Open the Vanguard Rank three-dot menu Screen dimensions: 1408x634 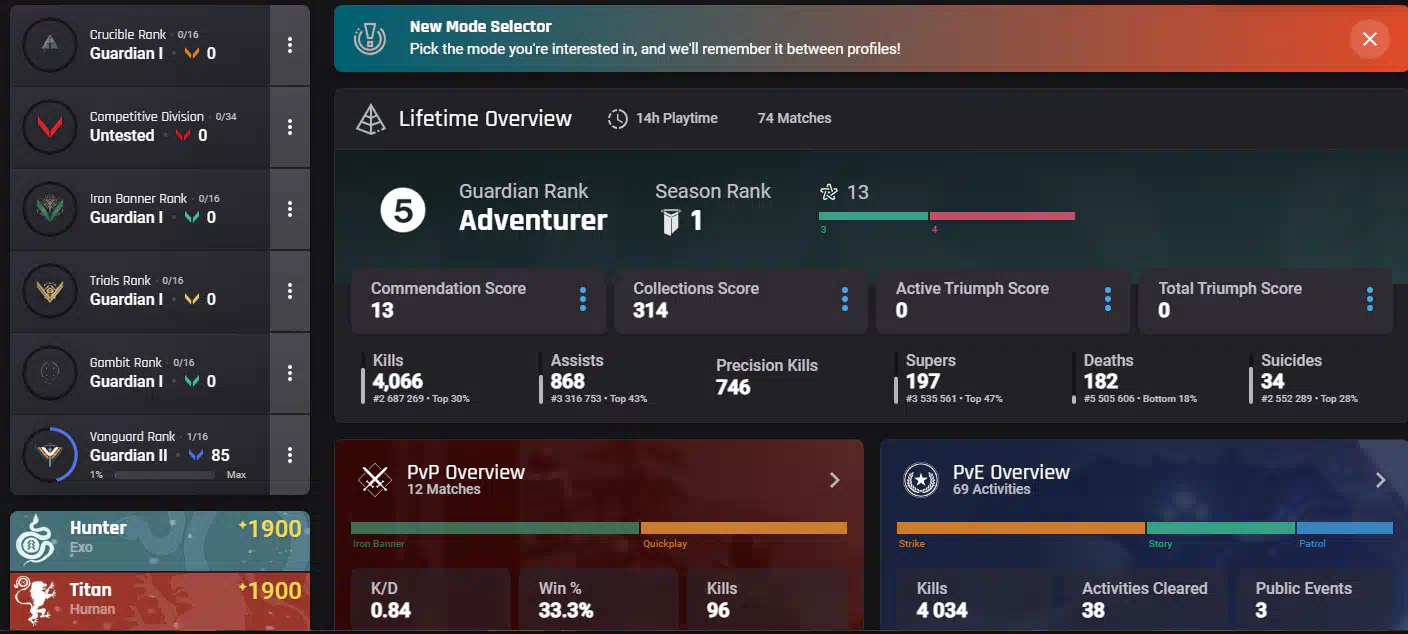pos(290,455)
